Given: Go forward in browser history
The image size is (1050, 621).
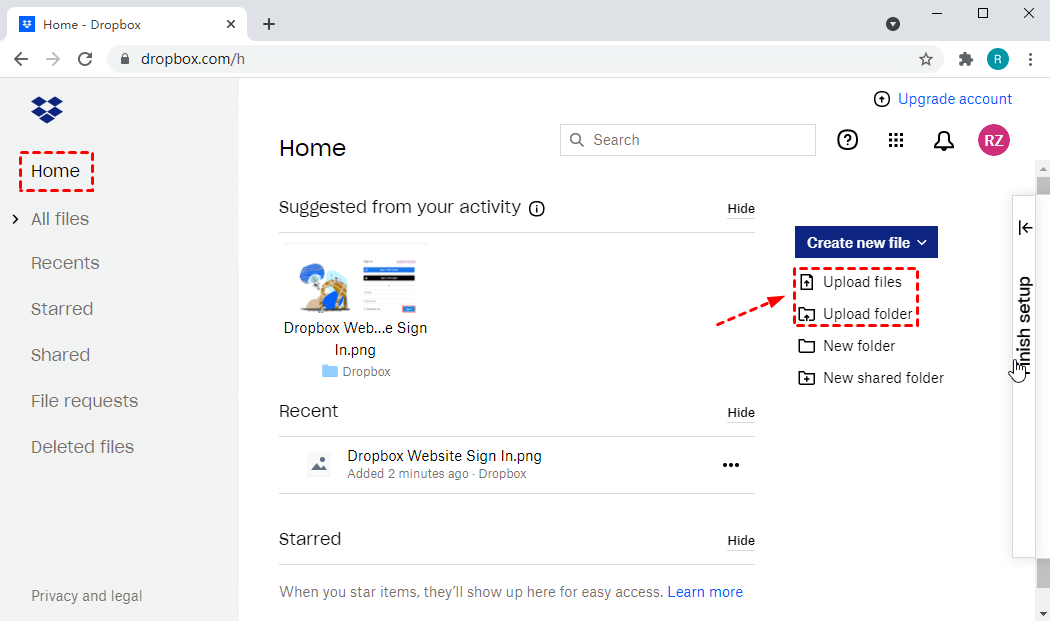Looking at the screenshot, I should coord(53,59).
